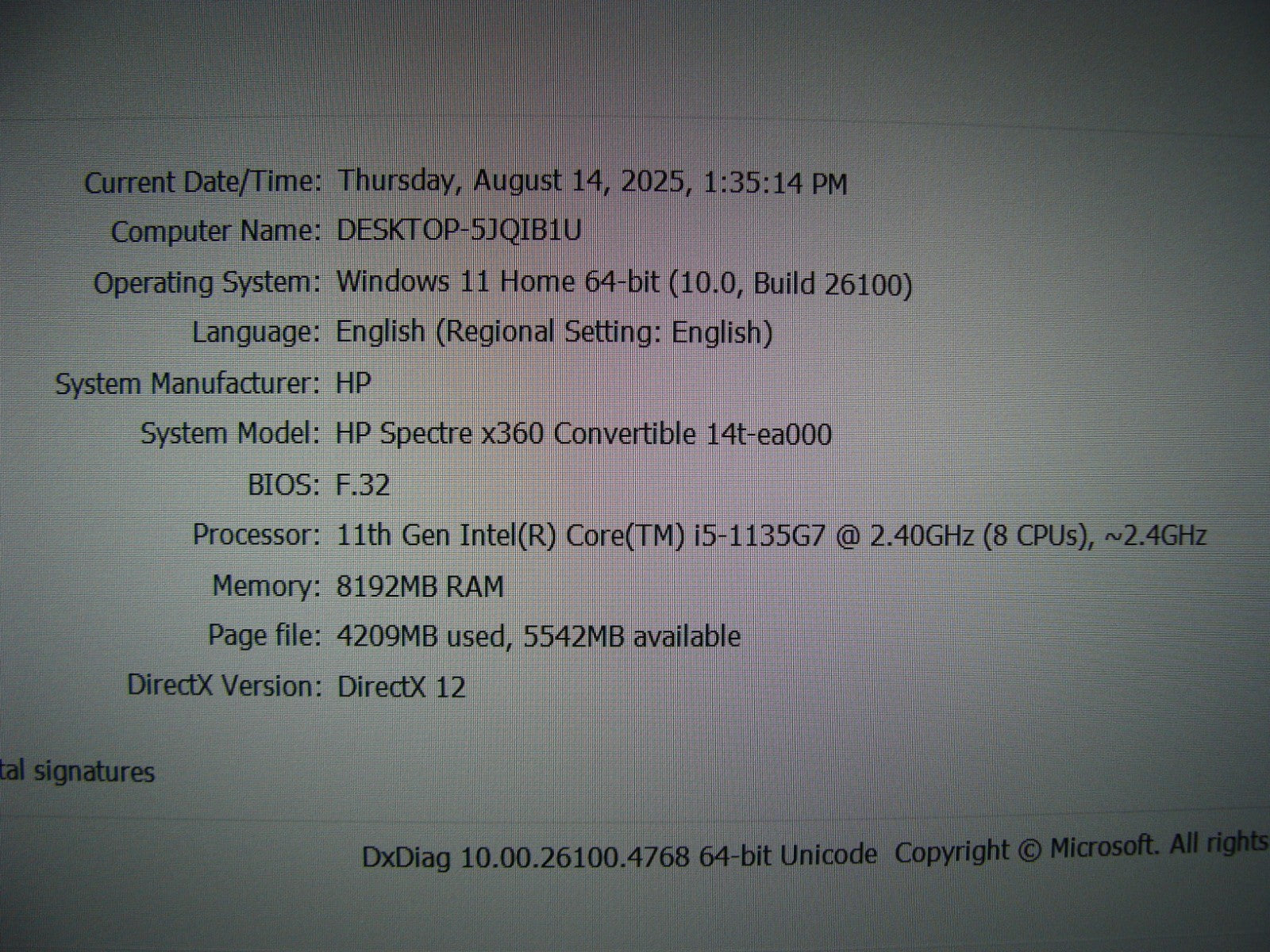The height and width of the screenshot is (952, 1270).
Task: Click the DirectX 12 version value
Action: click(401, 686)
